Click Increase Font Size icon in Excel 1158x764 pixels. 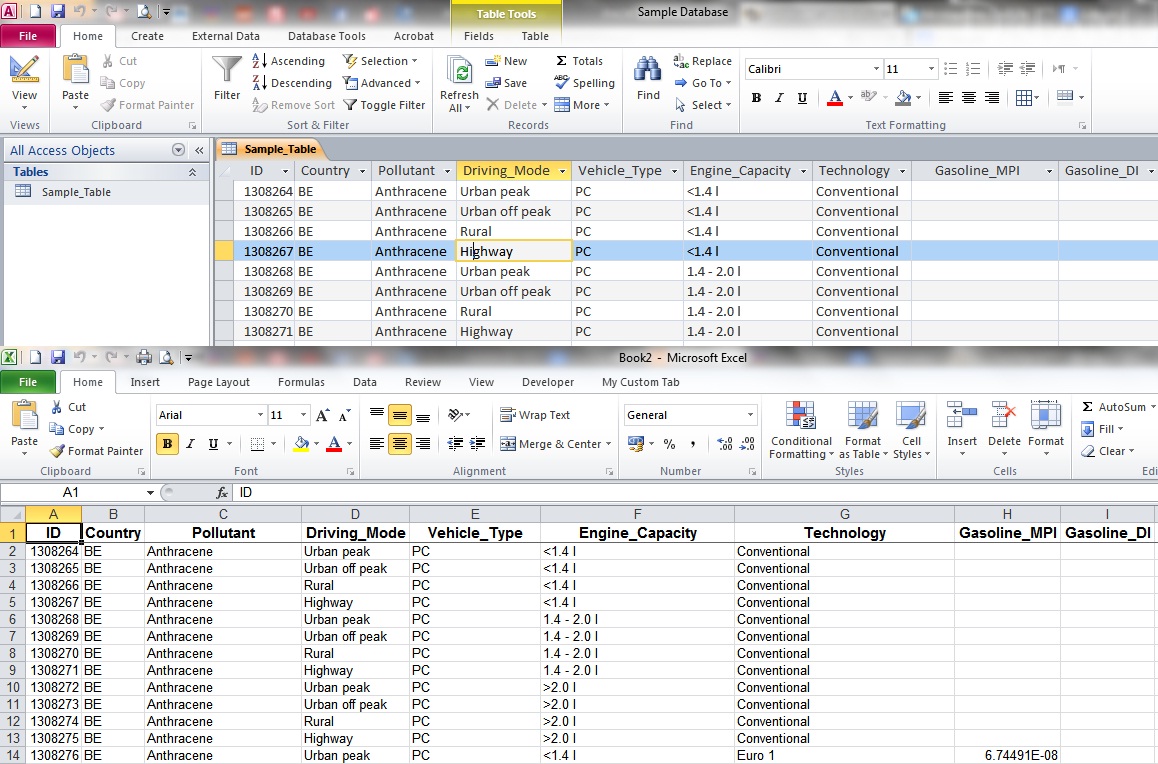point(323,415)
